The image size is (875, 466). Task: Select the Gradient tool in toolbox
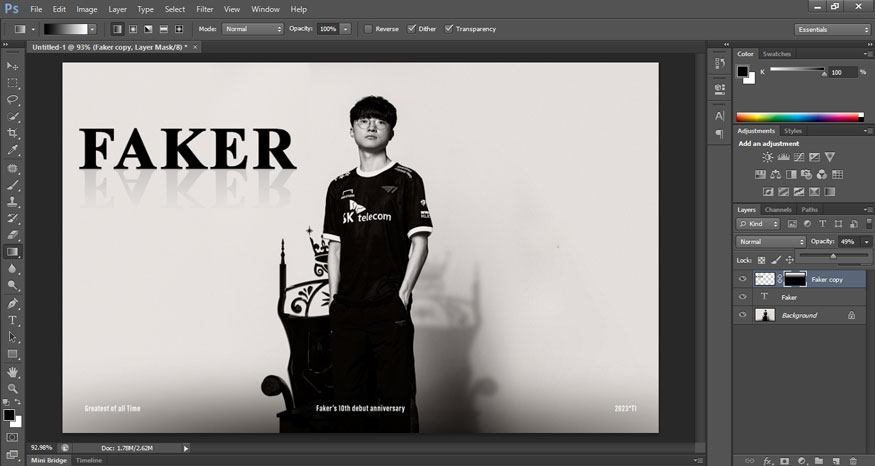12,252
